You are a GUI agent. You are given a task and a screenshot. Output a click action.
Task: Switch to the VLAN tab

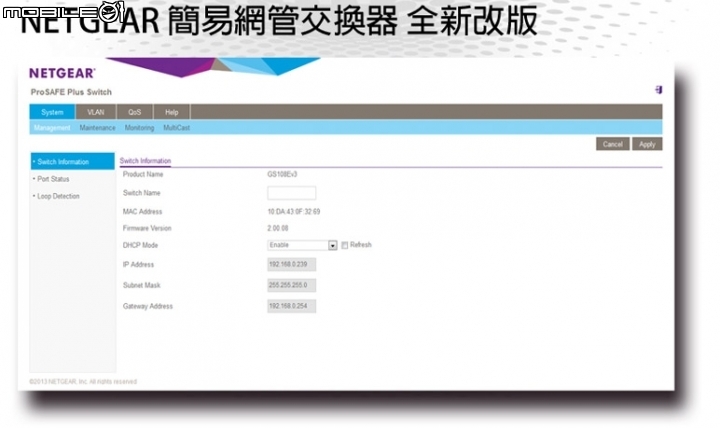(96, 112)
